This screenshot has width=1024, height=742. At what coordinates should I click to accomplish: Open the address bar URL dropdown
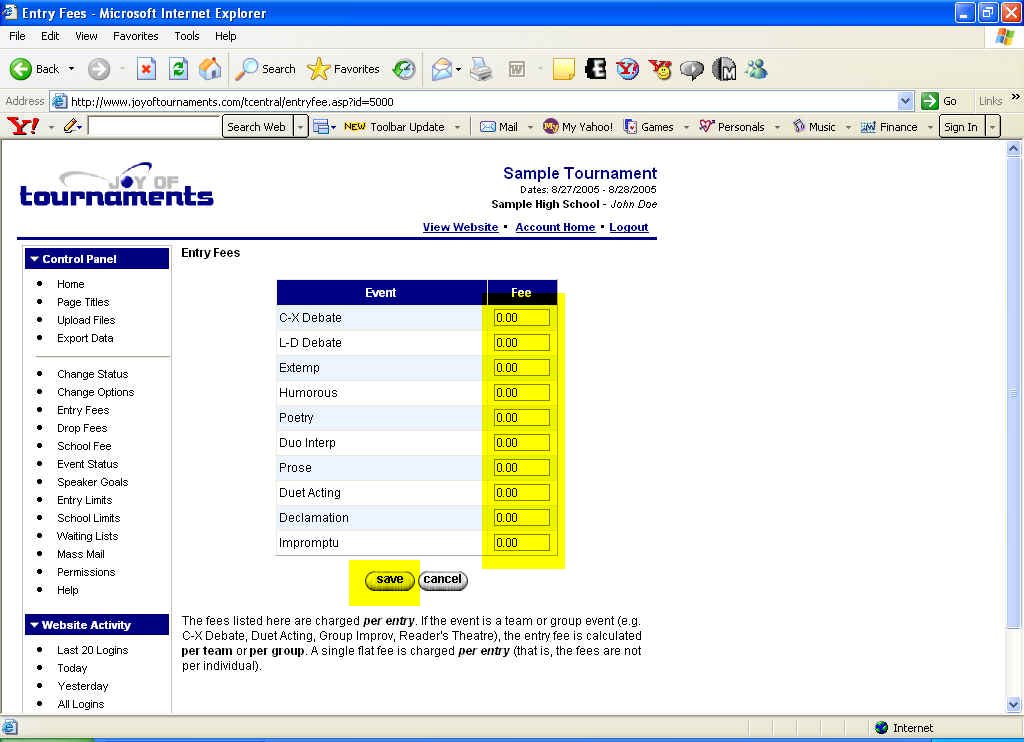[906, 101]
